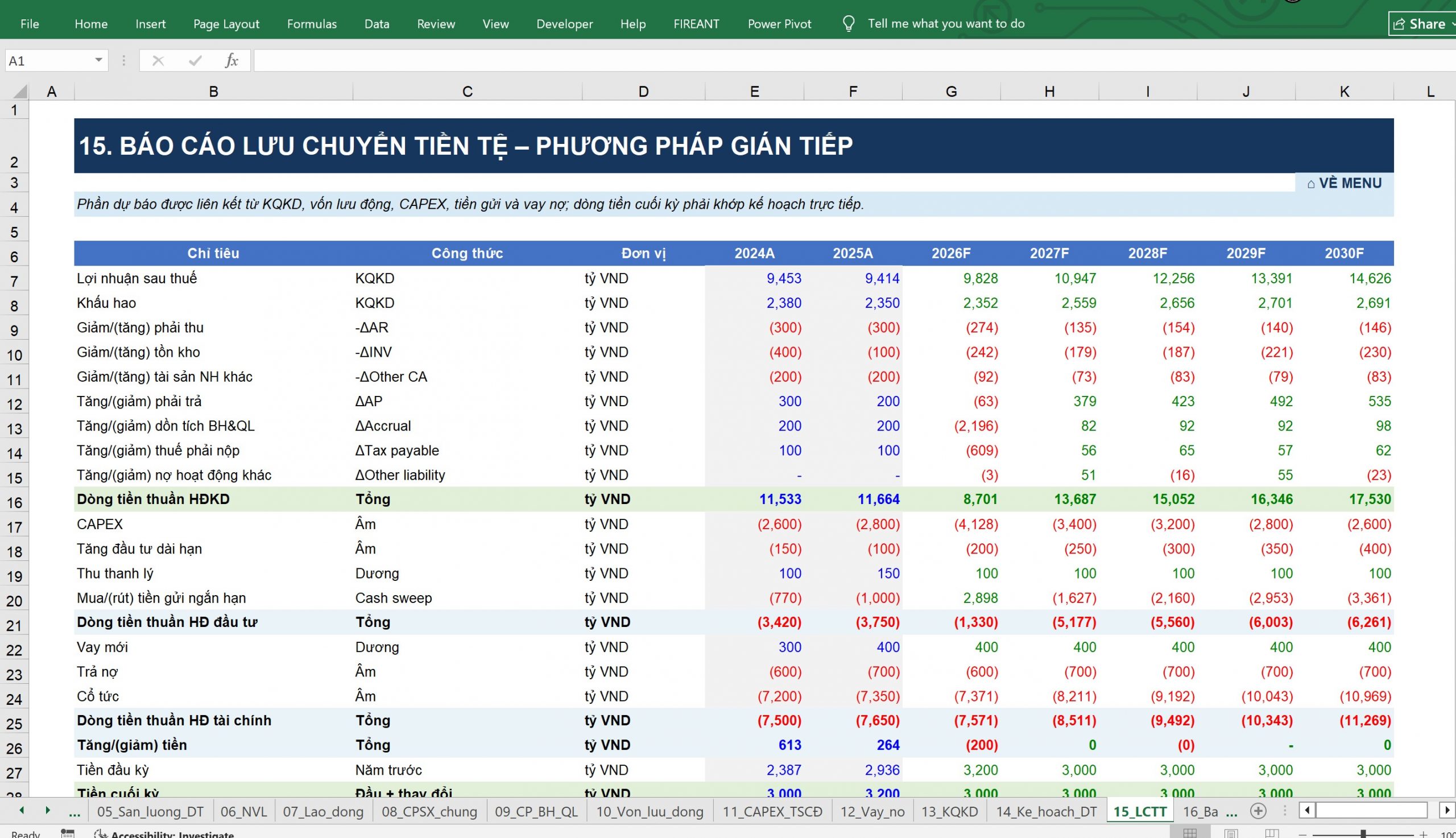Go to next sheet tab arrow
Image resolution: width=1456 pixels, height=838 pixels.
[48, 810]
